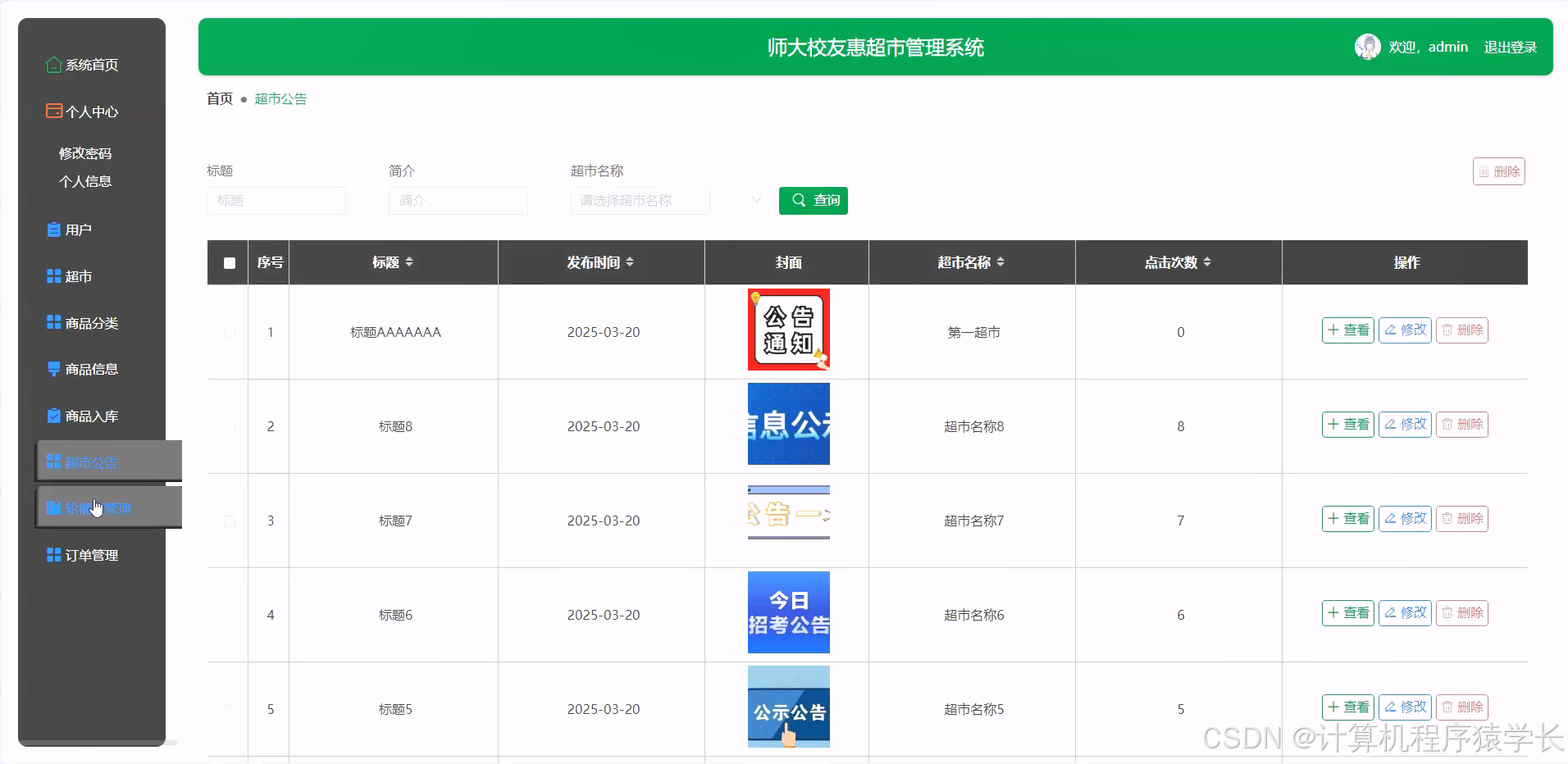This screenshot has width=1568, height=764.
Task: Sort the table by 点击次数
Action: coord(1178,262)
